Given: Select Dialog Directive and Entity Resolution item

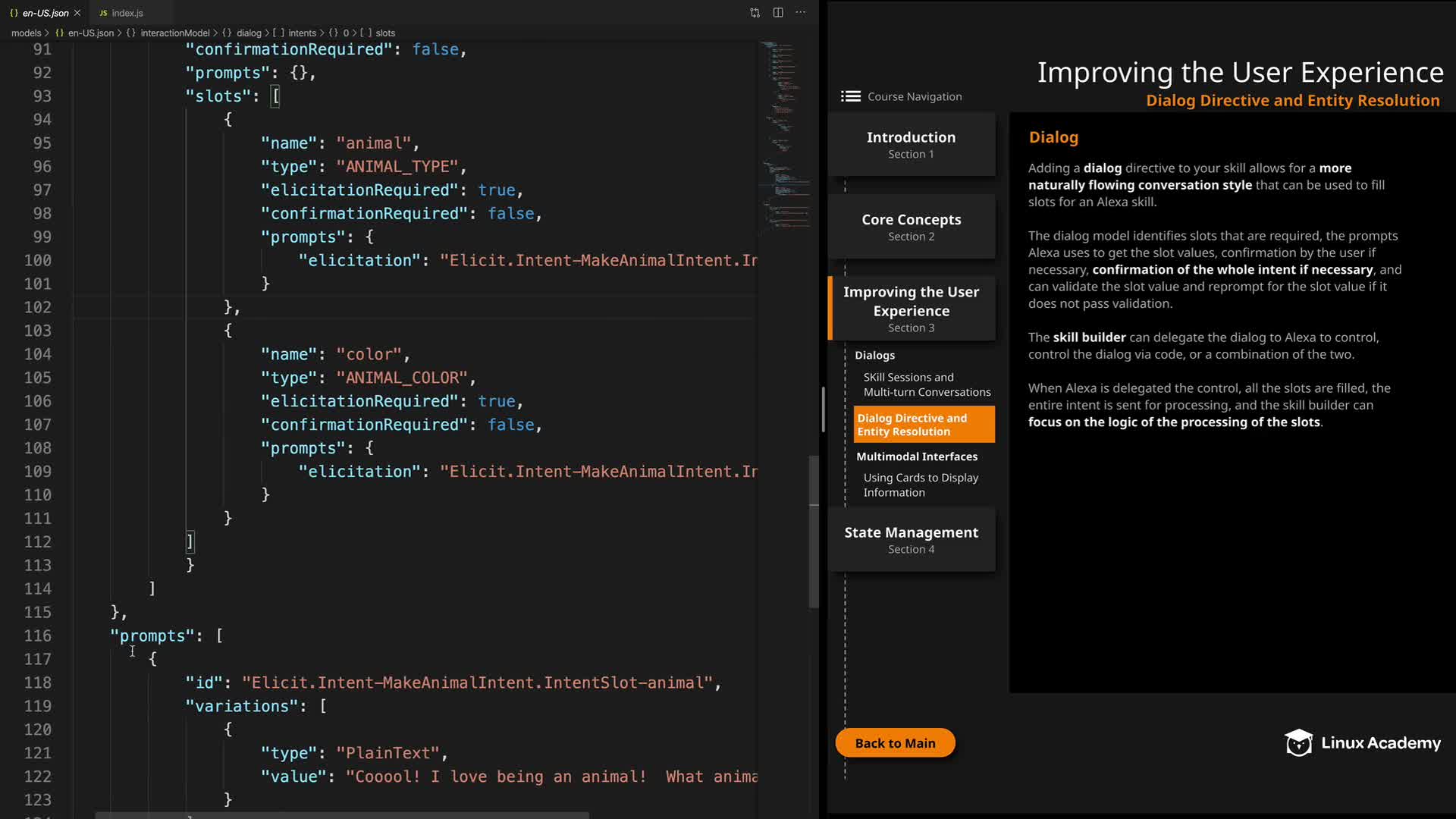Looking at the screenshot, I should [x=923, y=425].
